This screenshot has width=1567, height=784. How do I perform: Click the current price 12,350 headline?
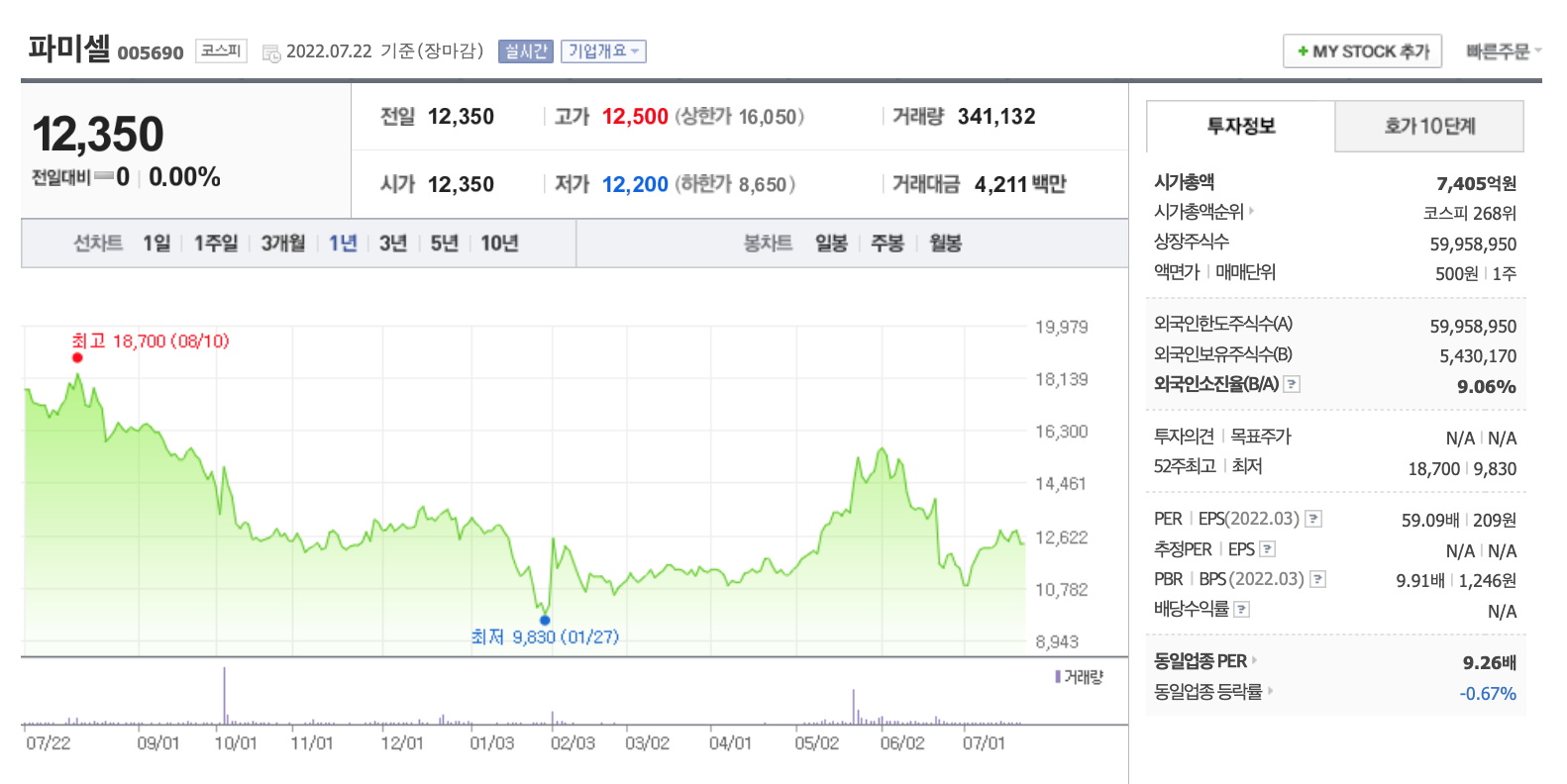(x=98, y=135)
